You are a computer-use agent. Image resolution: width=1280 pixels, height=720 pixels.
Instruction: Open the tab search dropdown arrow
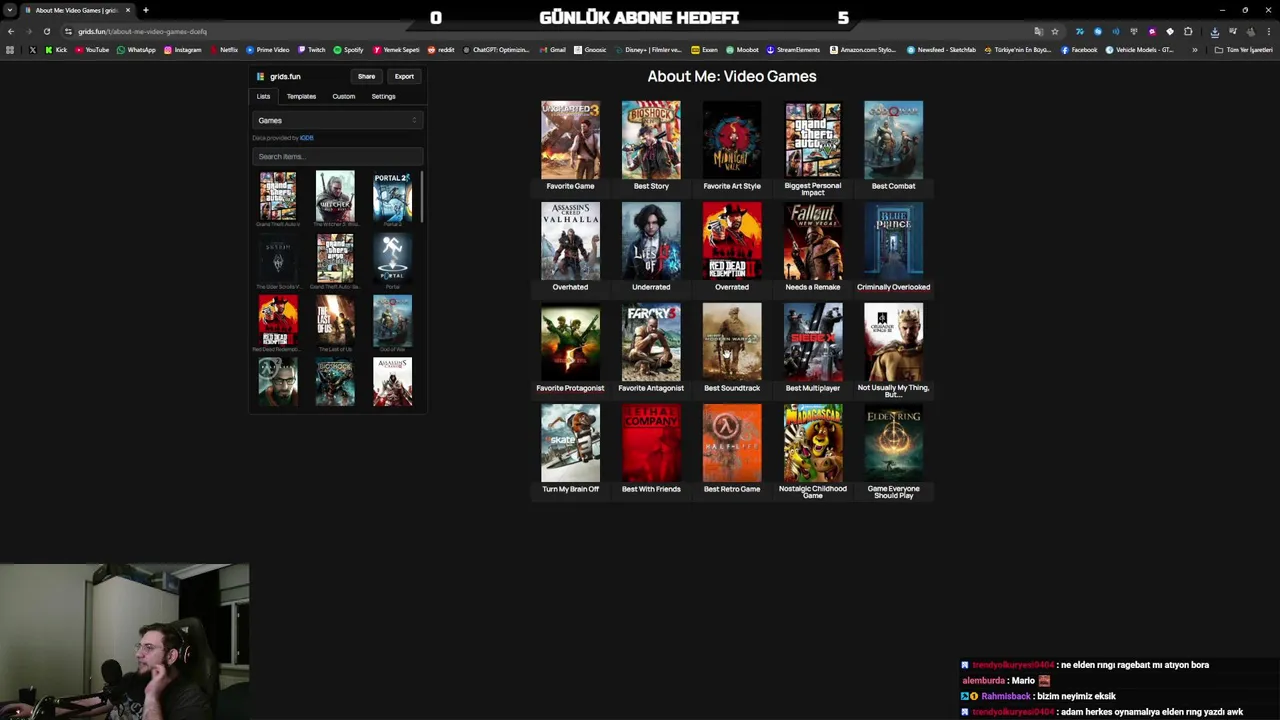[x=10, y=10]
